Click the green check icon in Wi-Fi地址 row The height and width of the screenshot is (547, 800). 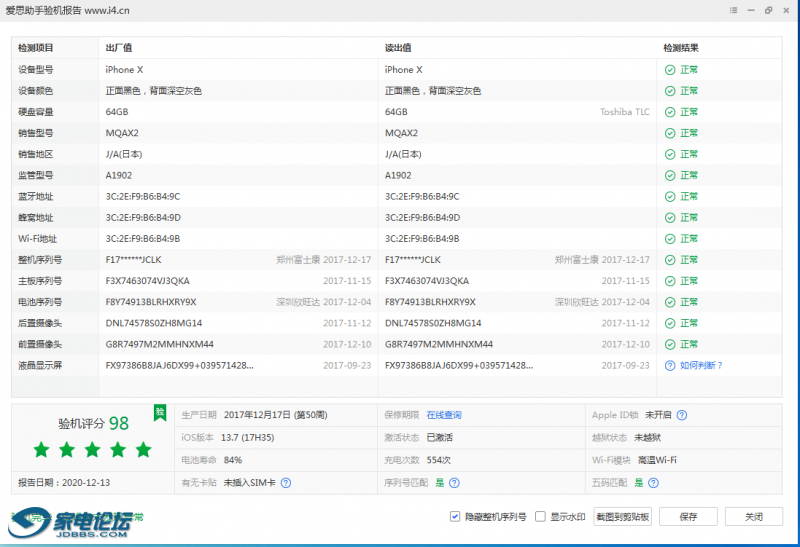[670, 239]
